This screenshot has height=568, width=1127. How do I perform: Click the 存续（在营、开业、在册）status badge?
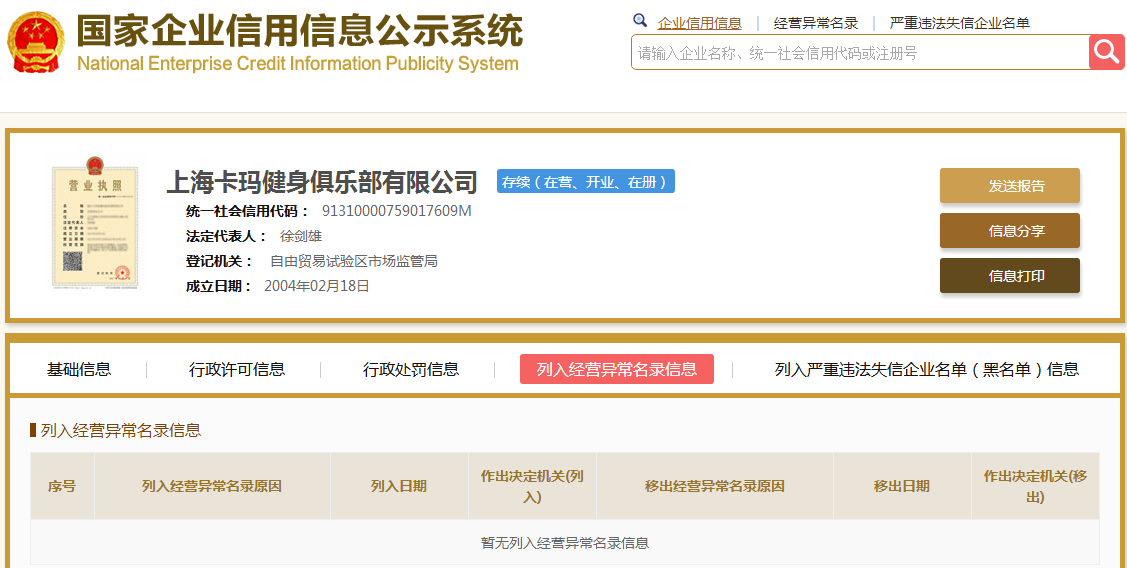pyautogui.click(x=586, y=182)
